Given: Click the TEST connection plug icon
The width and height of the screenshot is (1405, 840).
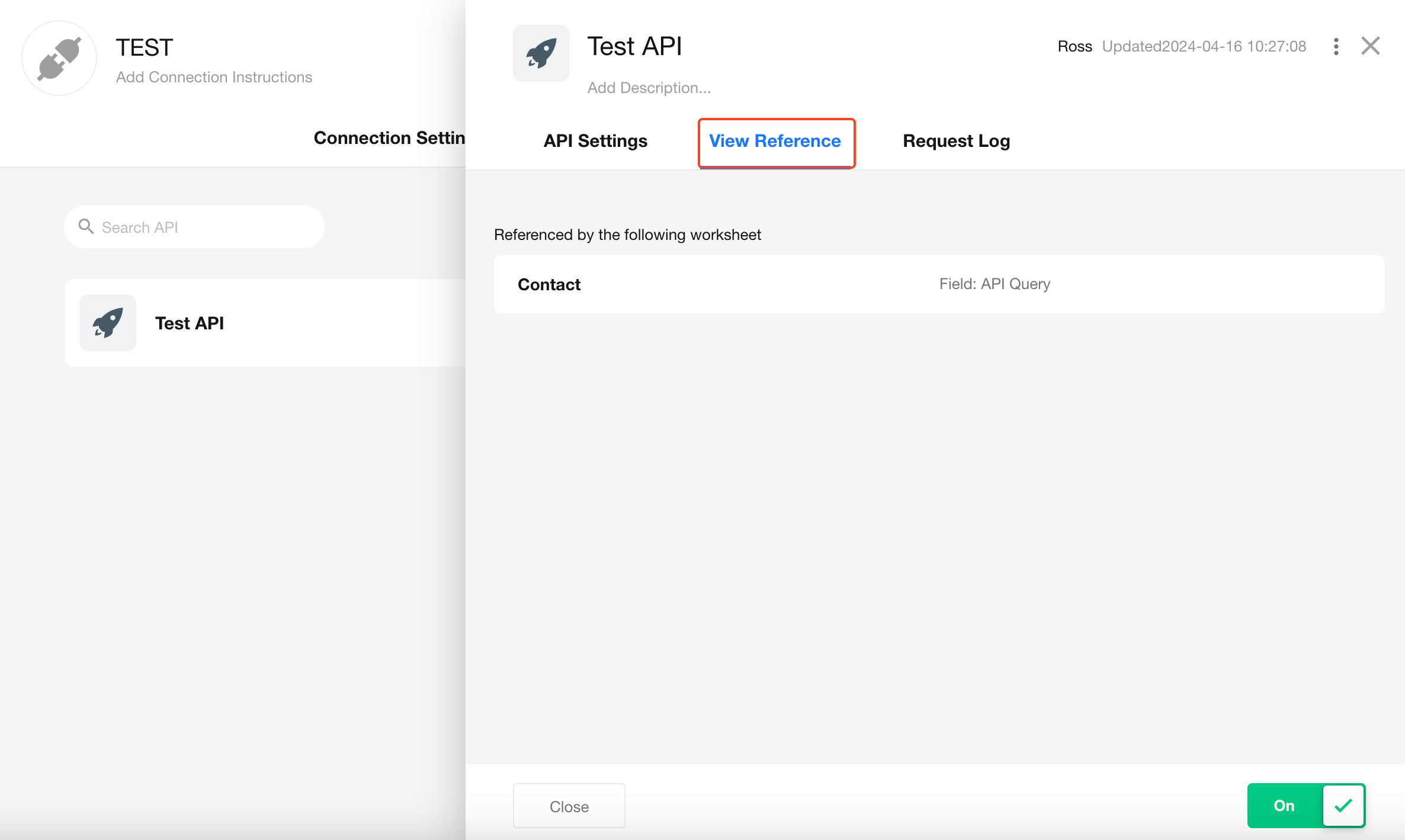Looking at the screenshot, I should pyautogui.click(x=59, y=58).
